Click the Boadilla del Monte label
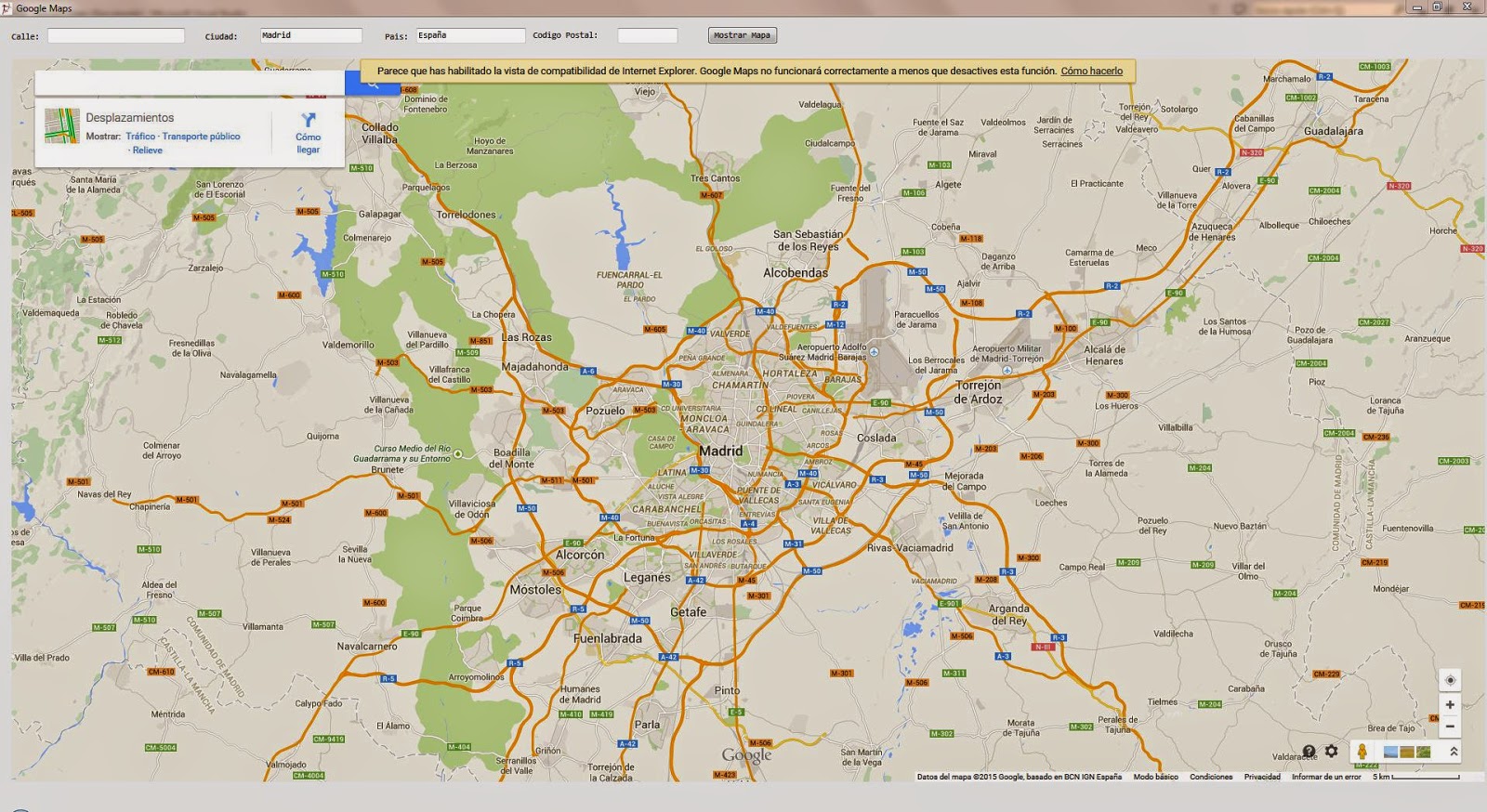Viewport: 1487px width, 812px height. click(x=512, y=458)
